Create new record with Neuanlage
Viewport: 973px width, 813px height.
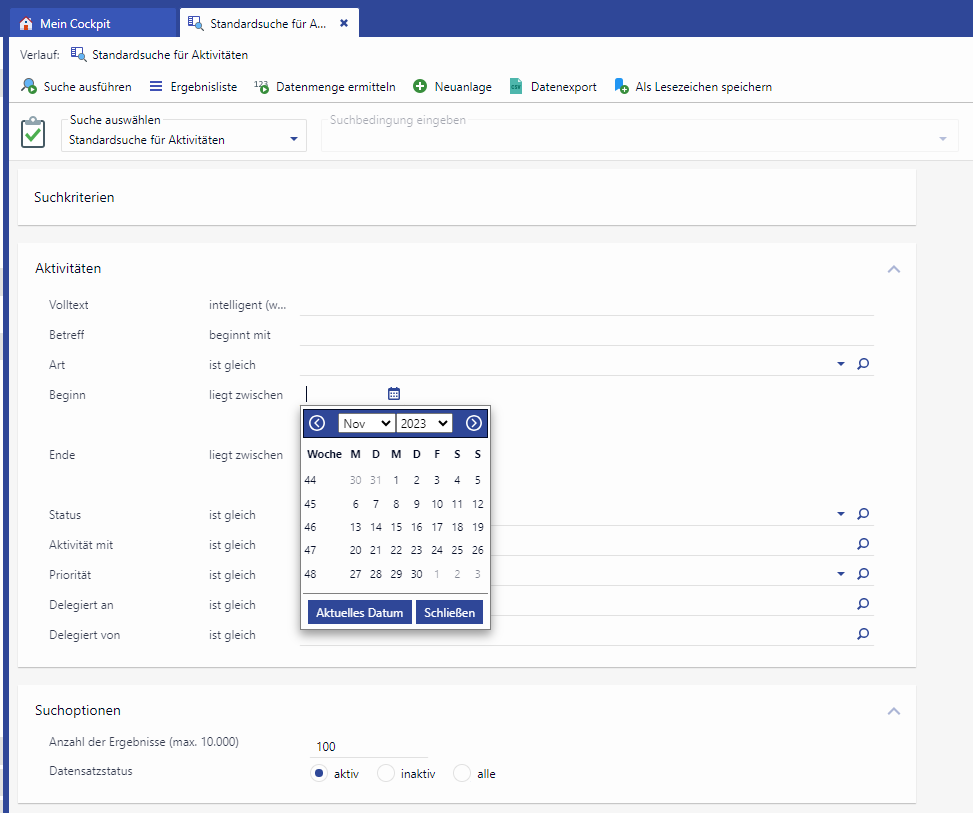pos(421,87)
